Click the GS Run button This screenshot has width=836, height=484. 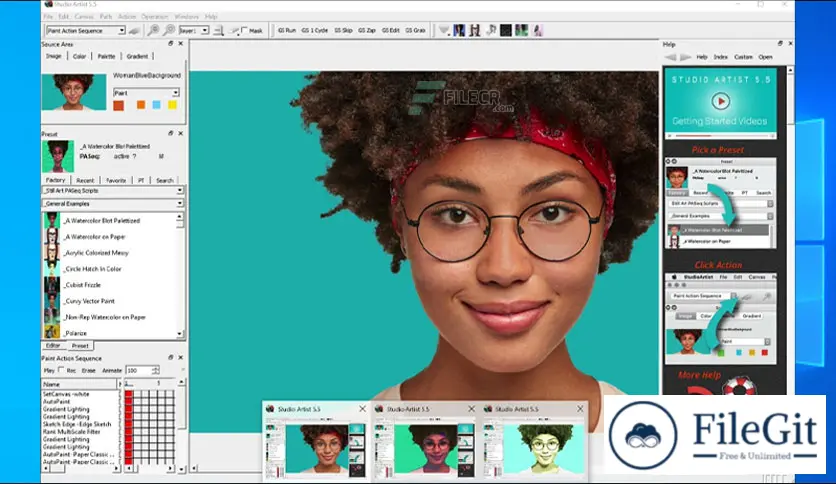coord(287,30)
